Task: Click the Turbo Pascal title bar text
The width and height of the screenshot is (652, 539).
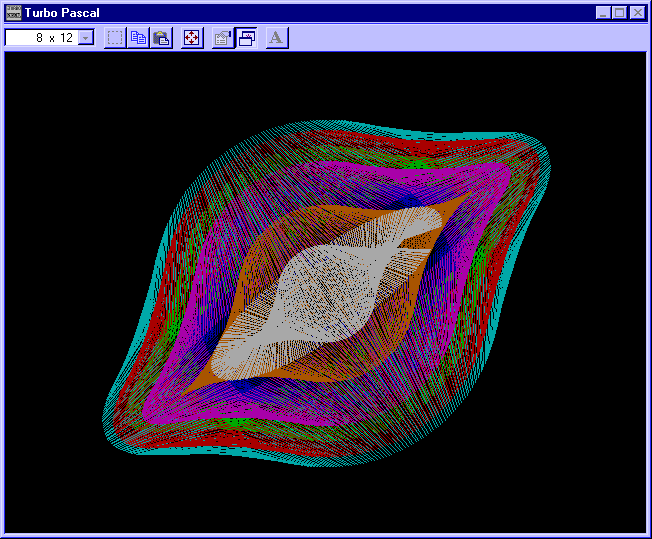Action: pos(62,13)
